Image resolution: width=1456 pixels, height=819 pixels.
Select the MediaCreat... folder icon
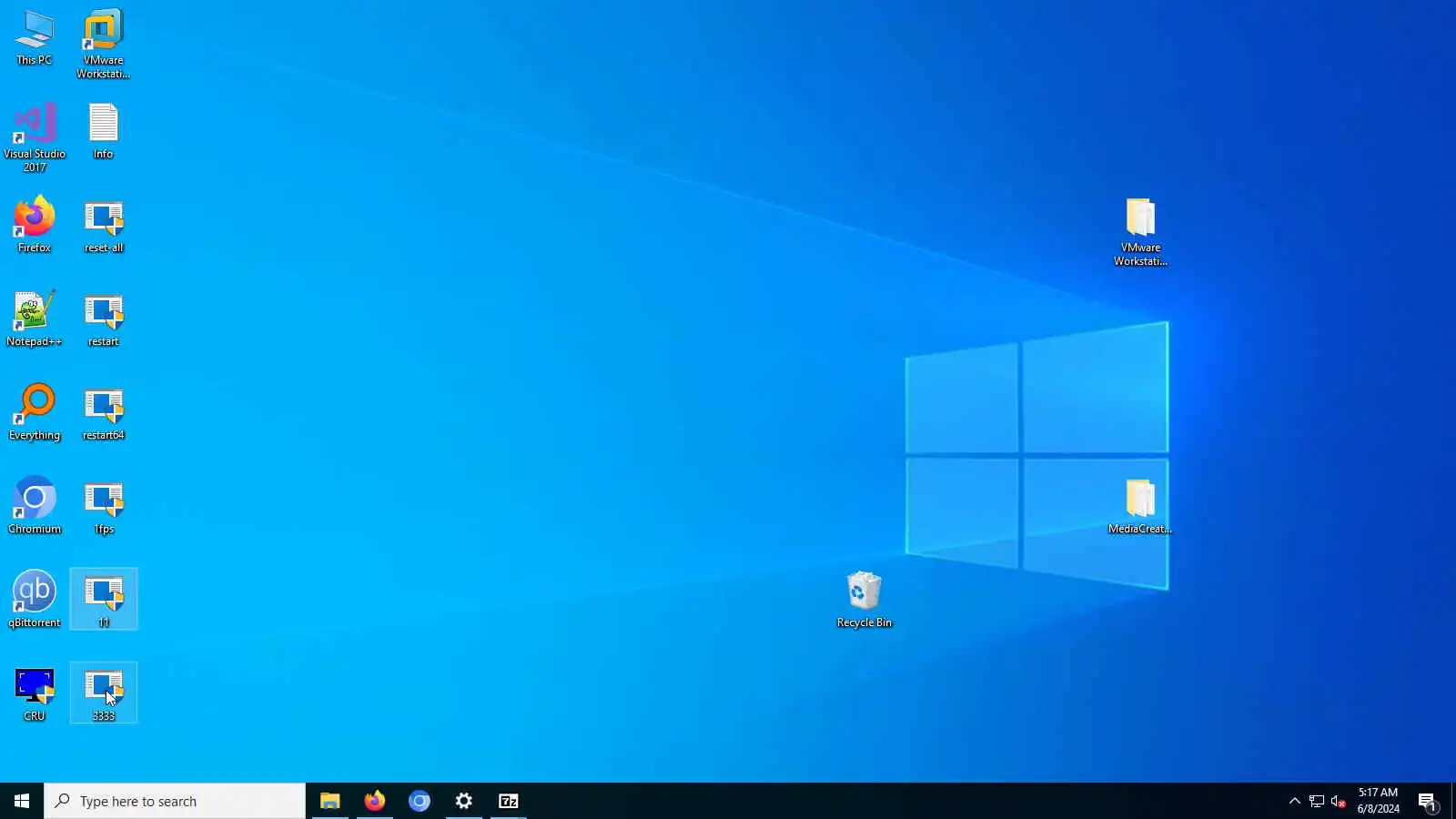1140,506
